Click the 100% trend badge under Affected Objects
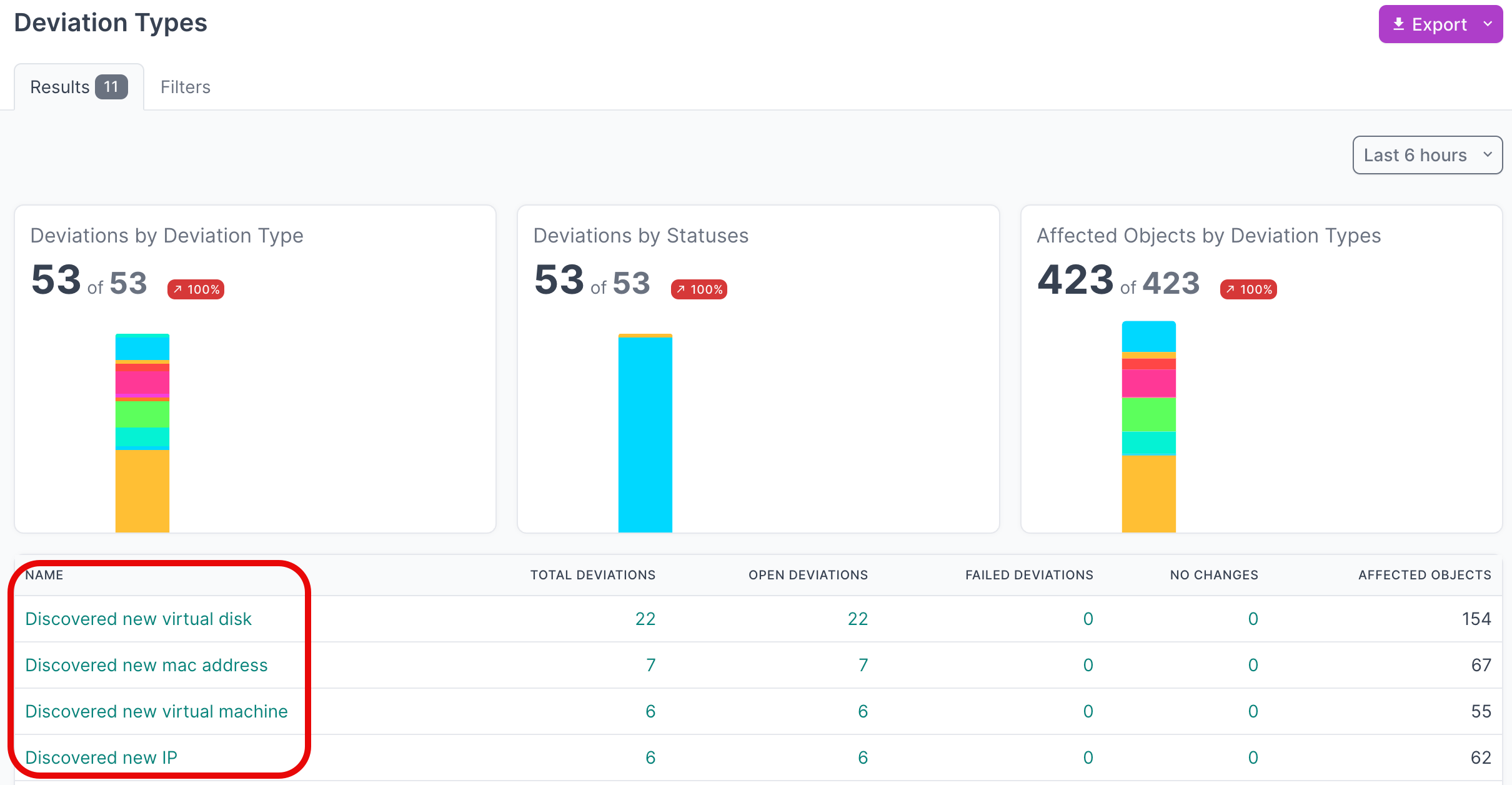Screen dimensions: 1512x785 coord(1248,289)
